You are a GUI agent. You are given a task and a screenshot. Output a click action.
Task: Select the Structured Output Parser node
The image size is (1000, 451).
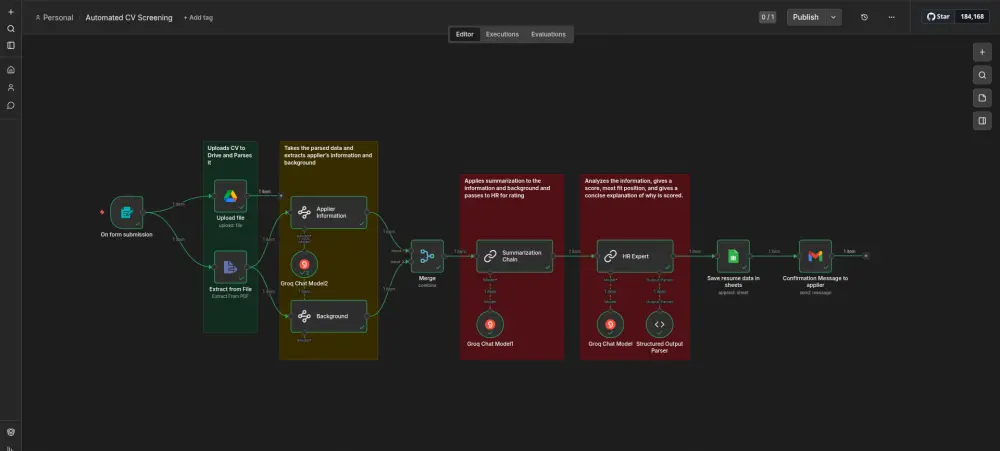pos(659,325)
